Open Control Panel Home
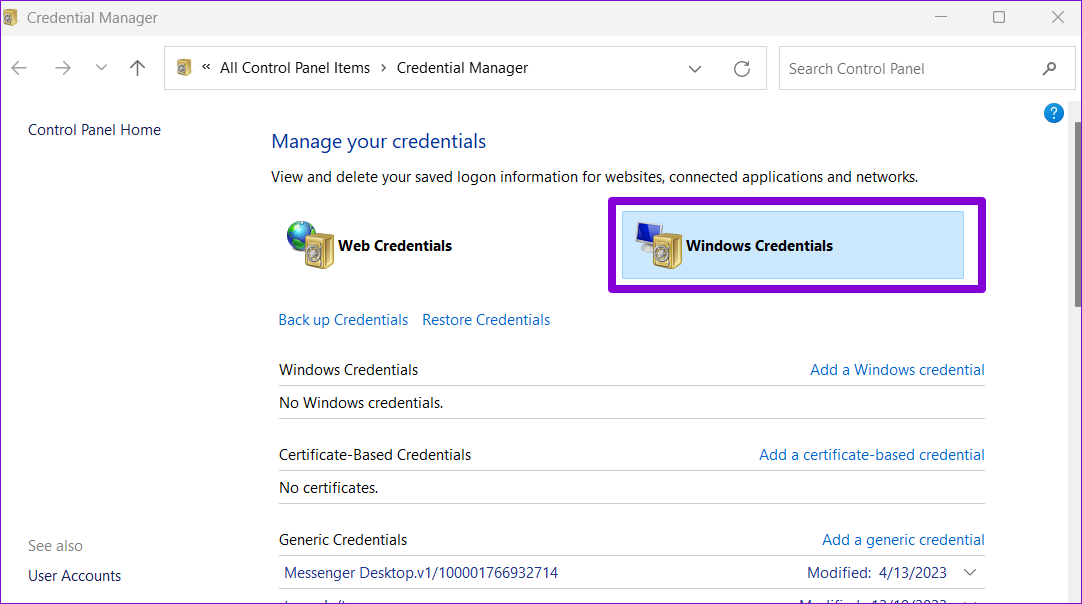 (x=95, y=130)
